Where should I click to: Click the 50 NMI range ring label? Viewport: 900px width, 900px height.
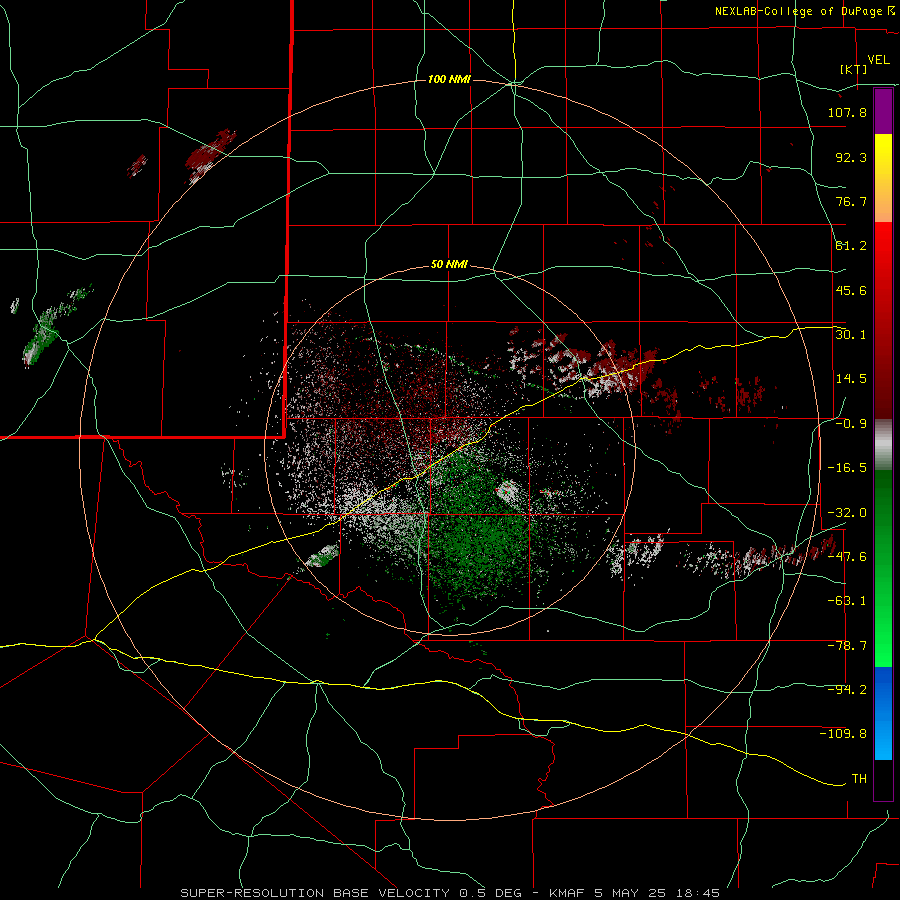449,265
